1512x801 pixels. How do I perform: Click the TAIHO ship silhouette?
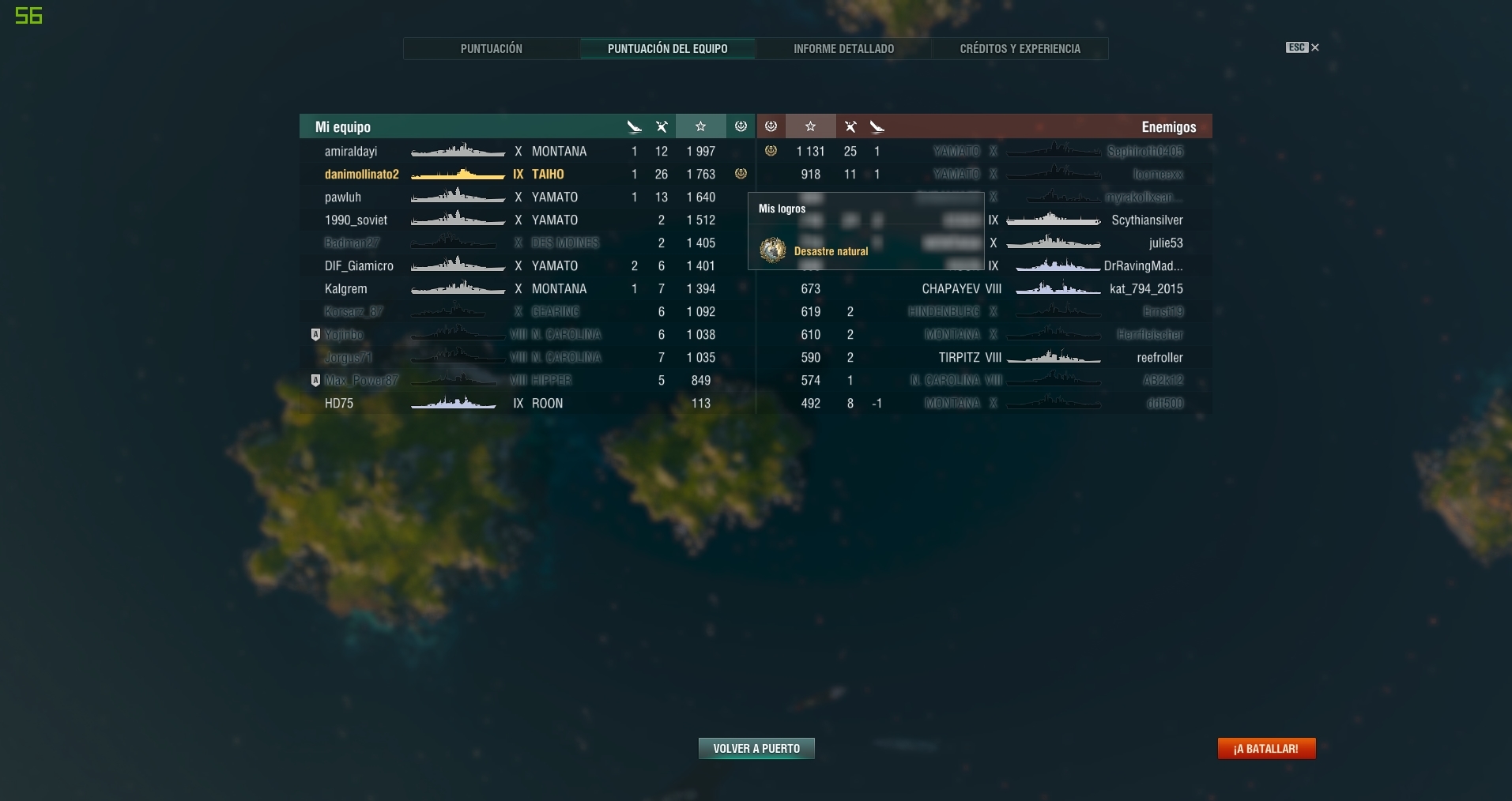[x=458, y=174]
